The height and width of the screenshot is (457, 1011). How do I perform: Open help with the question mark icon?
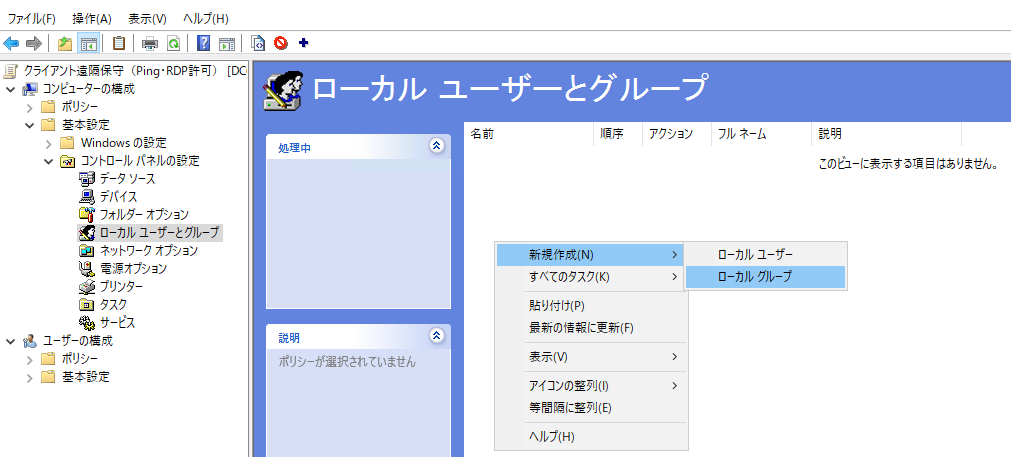point(203,43)
